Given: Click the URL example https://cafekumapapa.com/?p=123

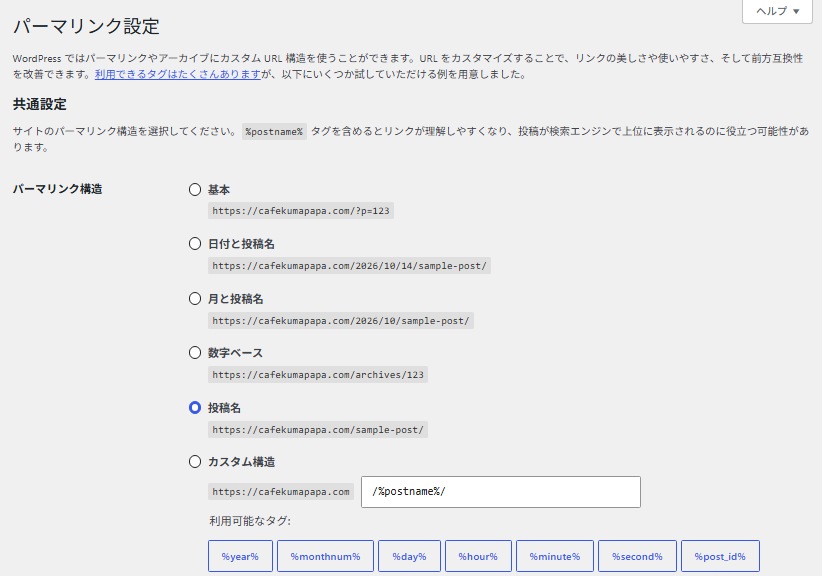Looking at the screenshot, I should pos(301,211).
